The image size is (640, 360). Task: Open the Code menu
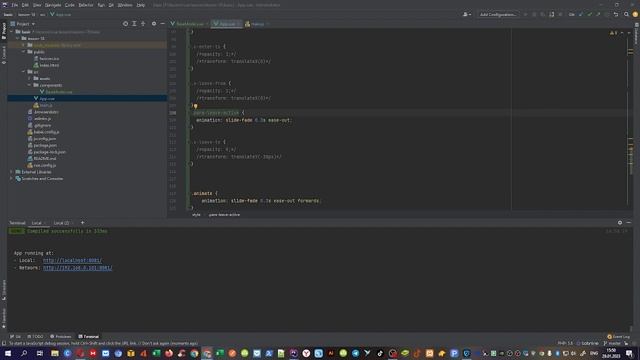(70, 5)
